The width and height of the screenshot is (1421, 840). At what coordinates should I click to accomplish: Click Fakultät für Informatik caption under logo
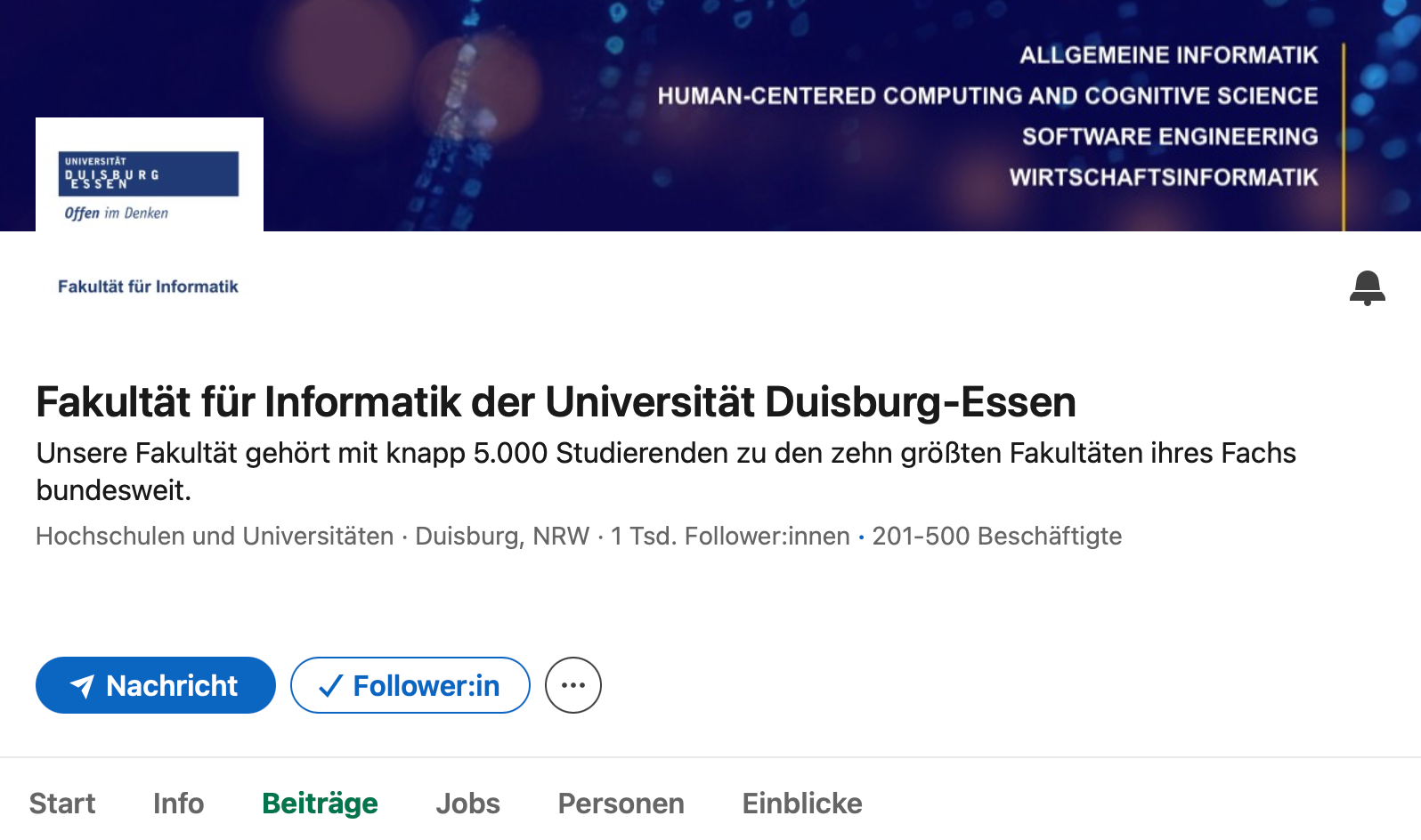pos(148,287)
